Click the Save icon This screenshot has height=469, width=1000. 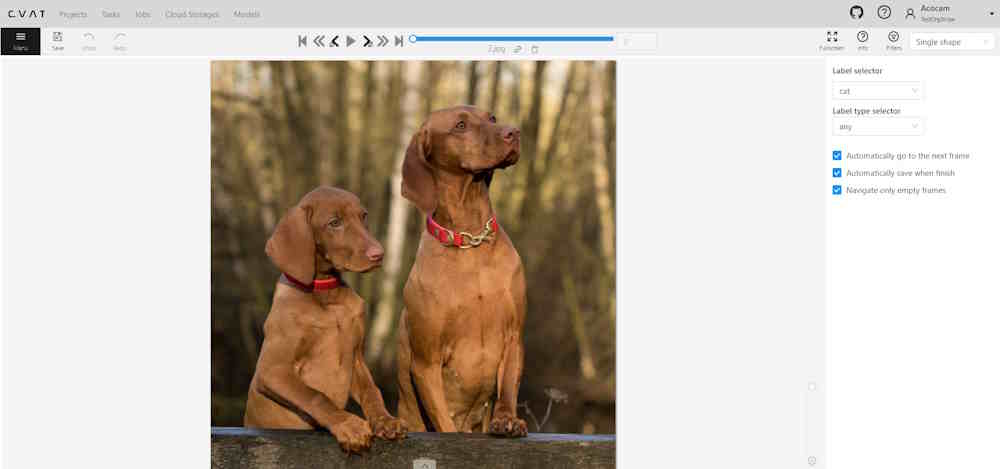[58, 41]
